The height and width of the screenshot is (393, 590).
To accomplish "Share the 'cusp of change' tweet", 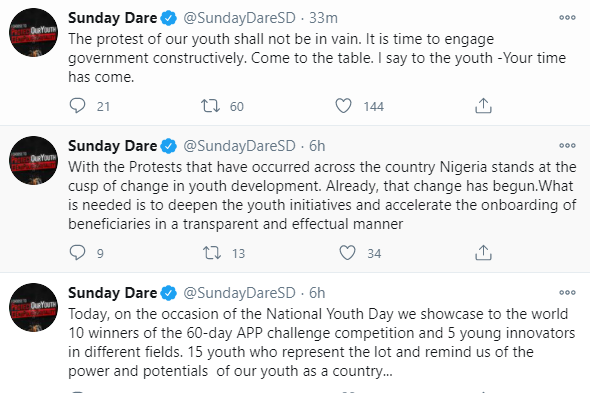I will tap(483, 253).
